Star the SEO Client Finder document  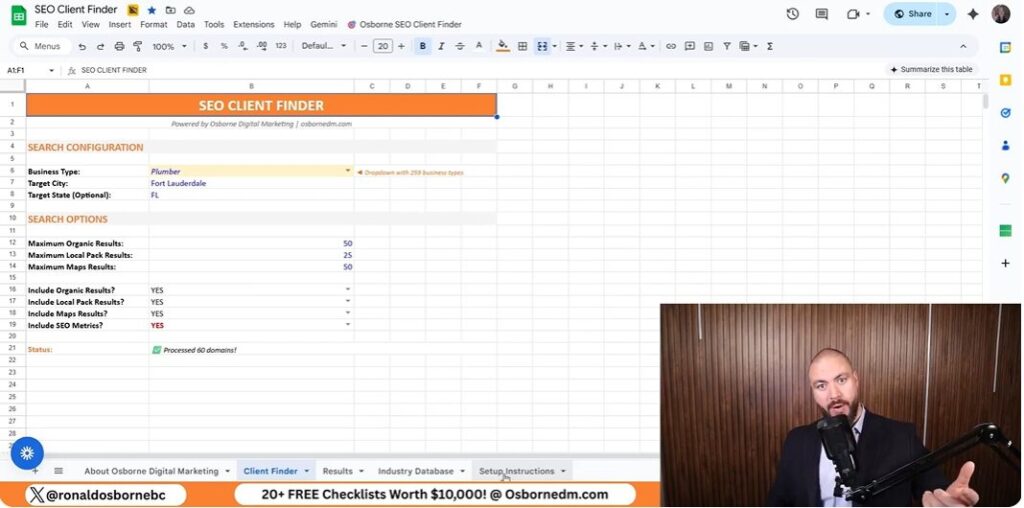(152, 10)
